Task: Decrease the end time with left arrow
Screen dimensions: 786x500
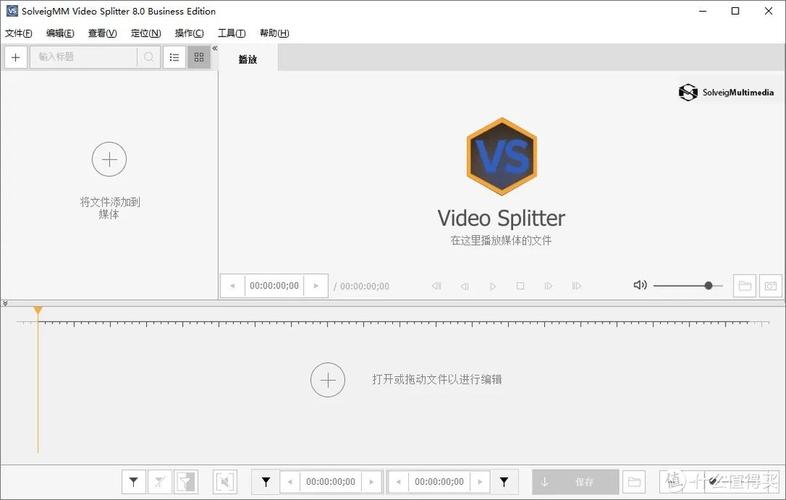Action: click(399, 482)
